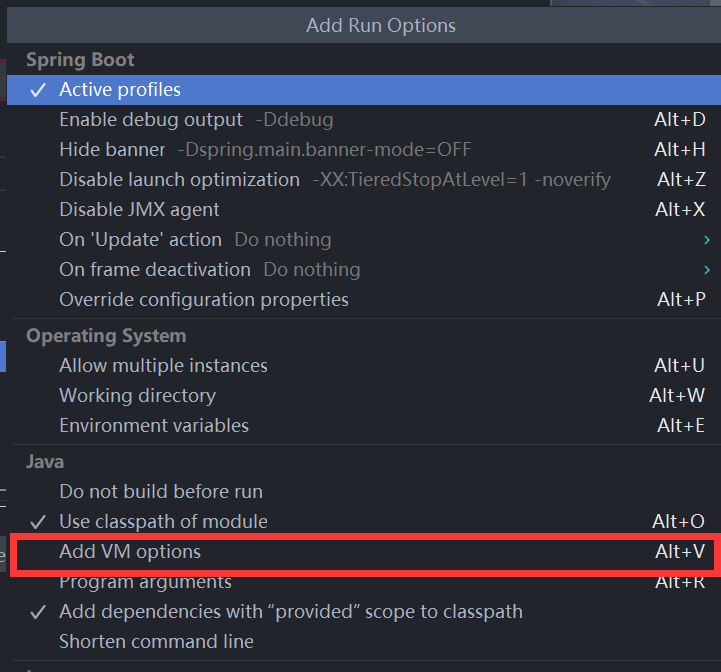
Task: Choose Override configuration properties
Action: [364, 300]
